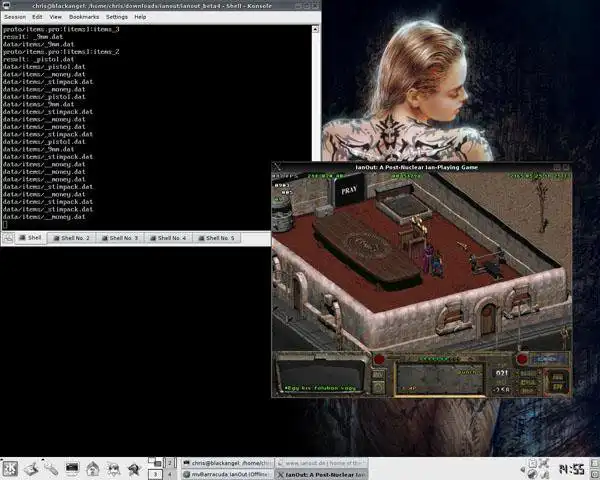The width and height of the screenshot is (600, 480).
Task: Click the player character in the game room
Action: pyautogui.click(x=437, y=263)
